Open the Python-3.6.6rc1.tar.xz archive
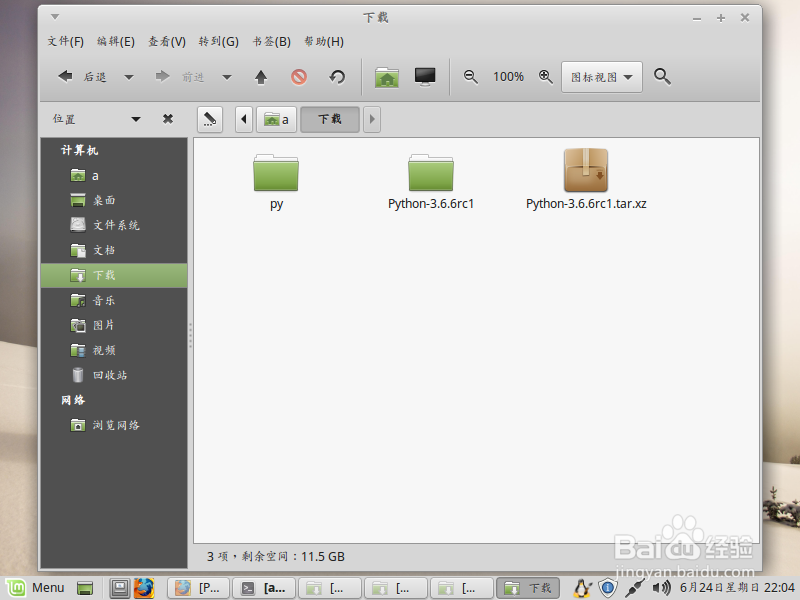Image resolution: width=800 pixels, height=600 pixels. point(586,172)
